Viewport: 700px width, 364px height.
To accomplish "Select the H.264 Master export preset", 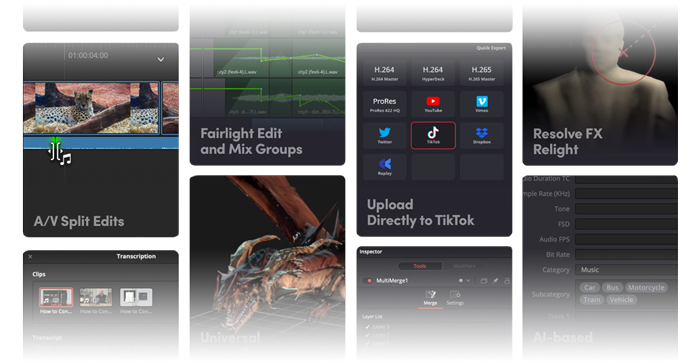I will (384, 73).
